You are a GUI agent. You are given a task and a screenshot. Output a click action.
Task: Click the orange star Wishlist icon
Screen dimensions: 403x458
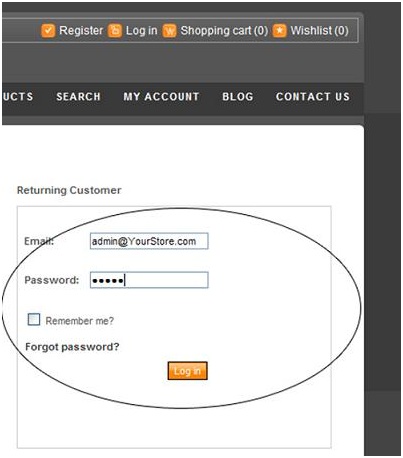279,31
